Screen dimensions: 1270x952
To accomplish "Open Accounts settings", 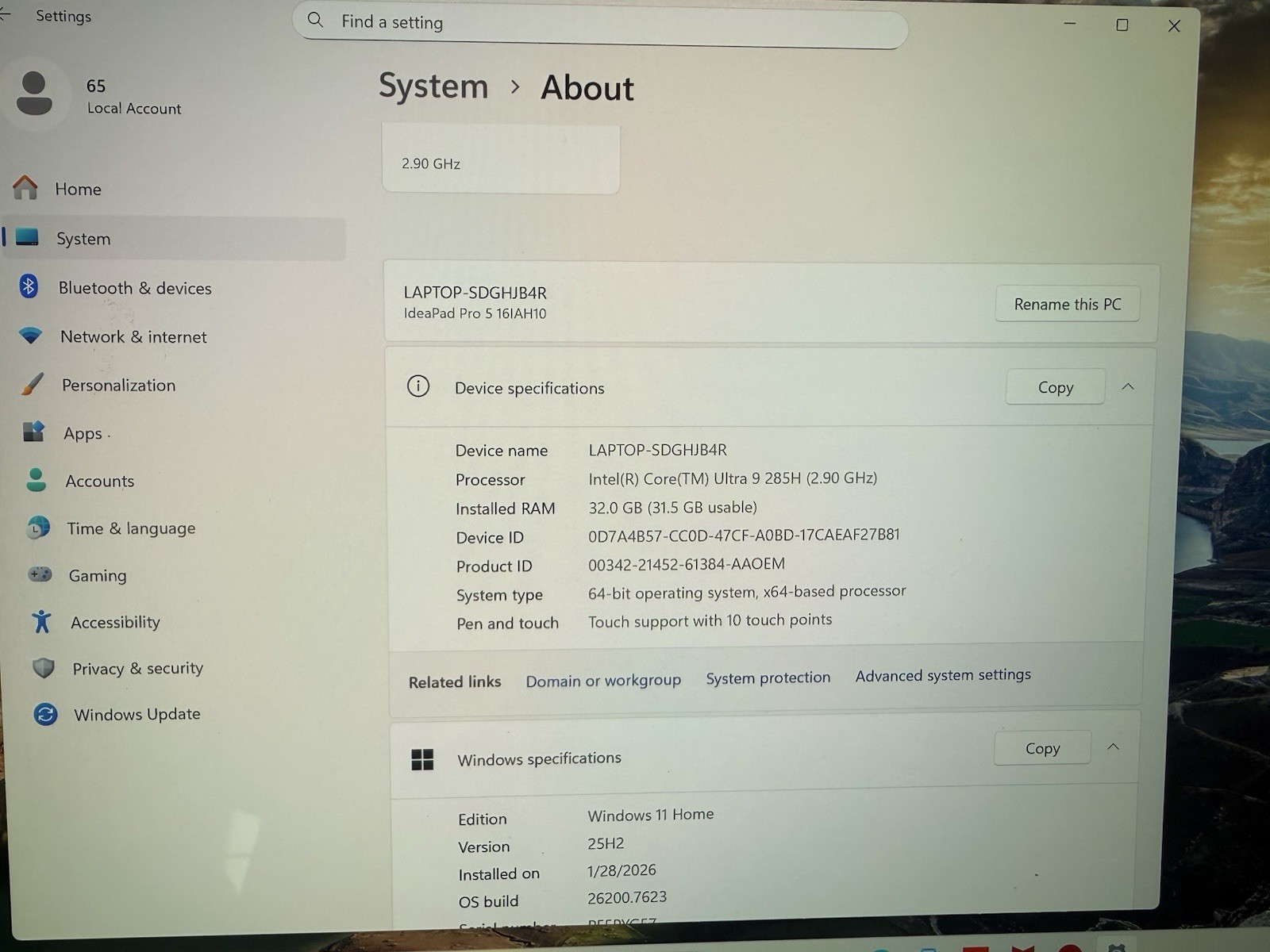I will pyautogui.click(x=182, y=481).
